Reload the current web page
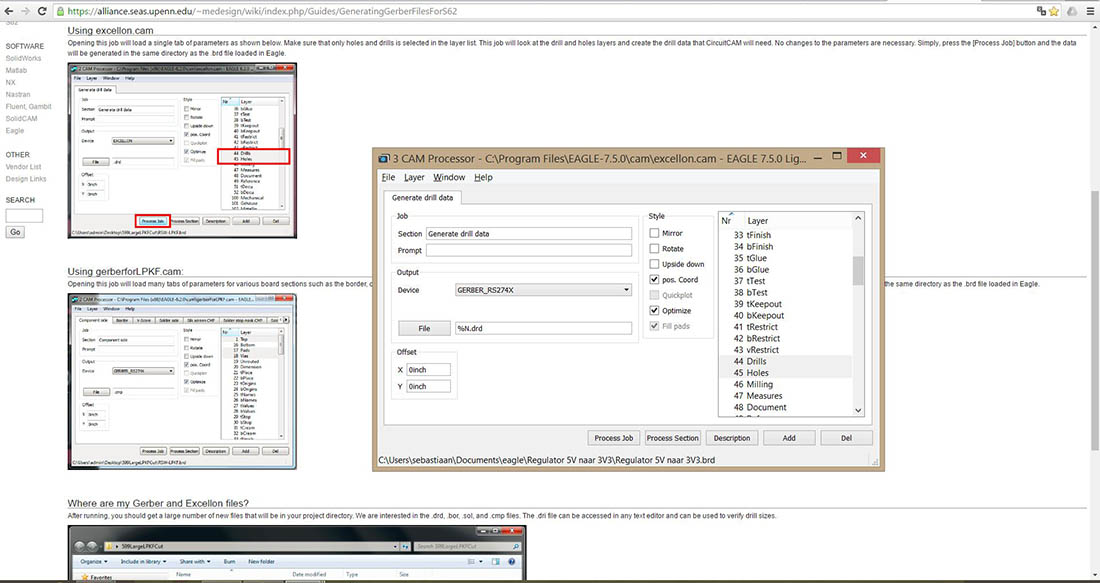This screenshot has height=583, width=1100. click(43, 11)
